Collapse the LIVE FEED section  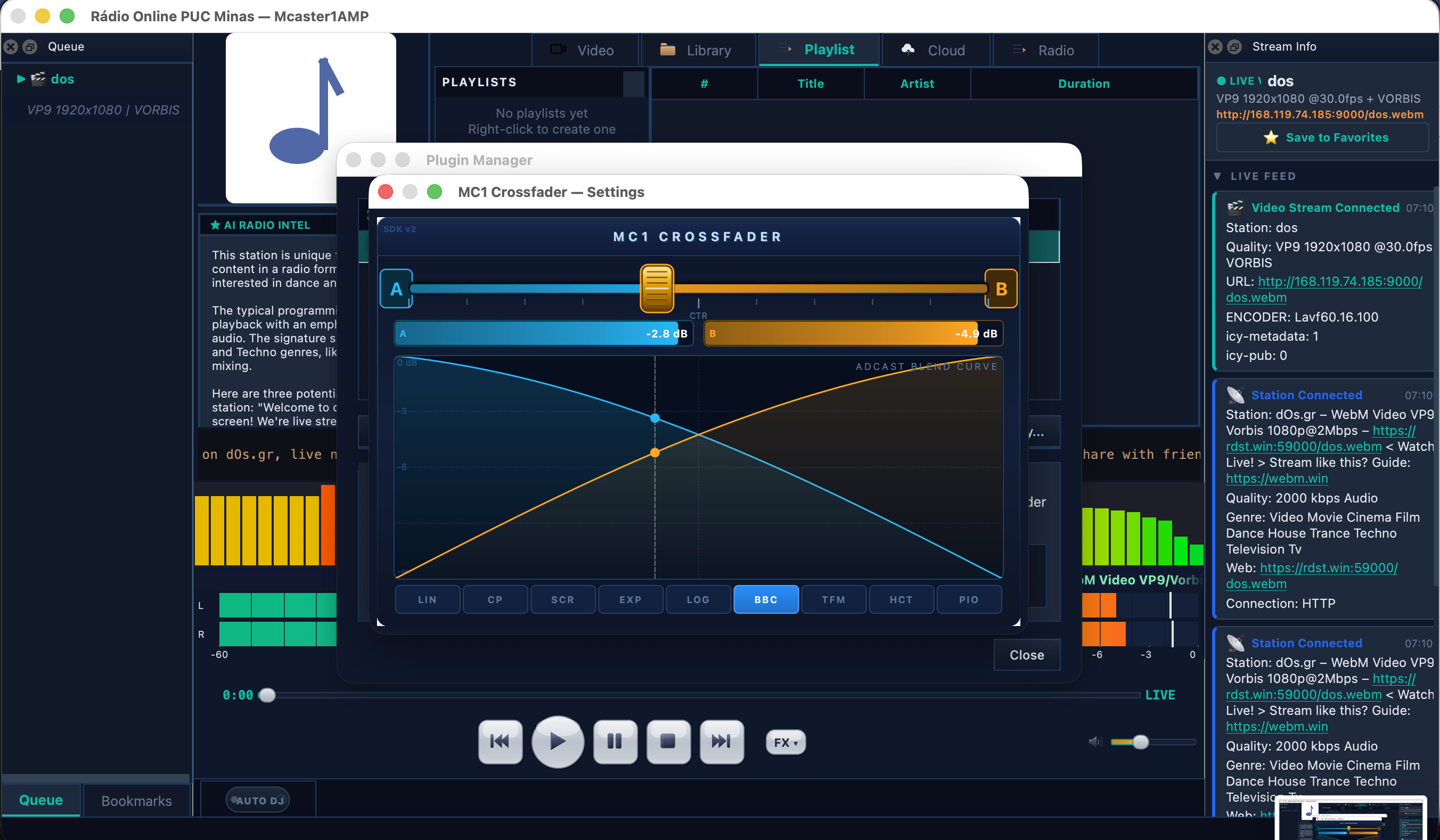tap(1217, 176)
